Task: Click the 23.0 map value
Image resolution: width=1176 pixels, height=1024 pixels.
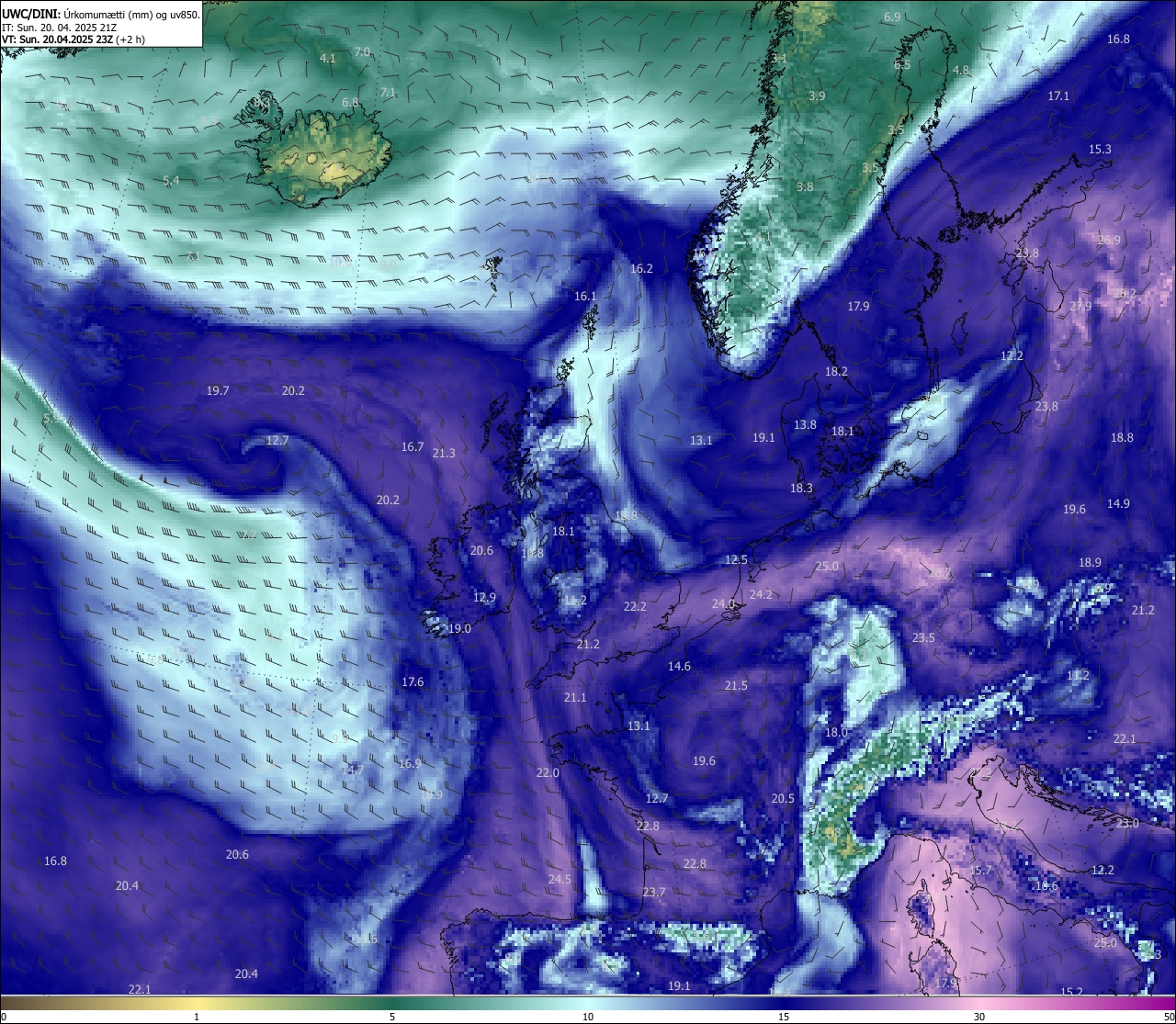Action: pyautogui.click(x=1127, y=824)
